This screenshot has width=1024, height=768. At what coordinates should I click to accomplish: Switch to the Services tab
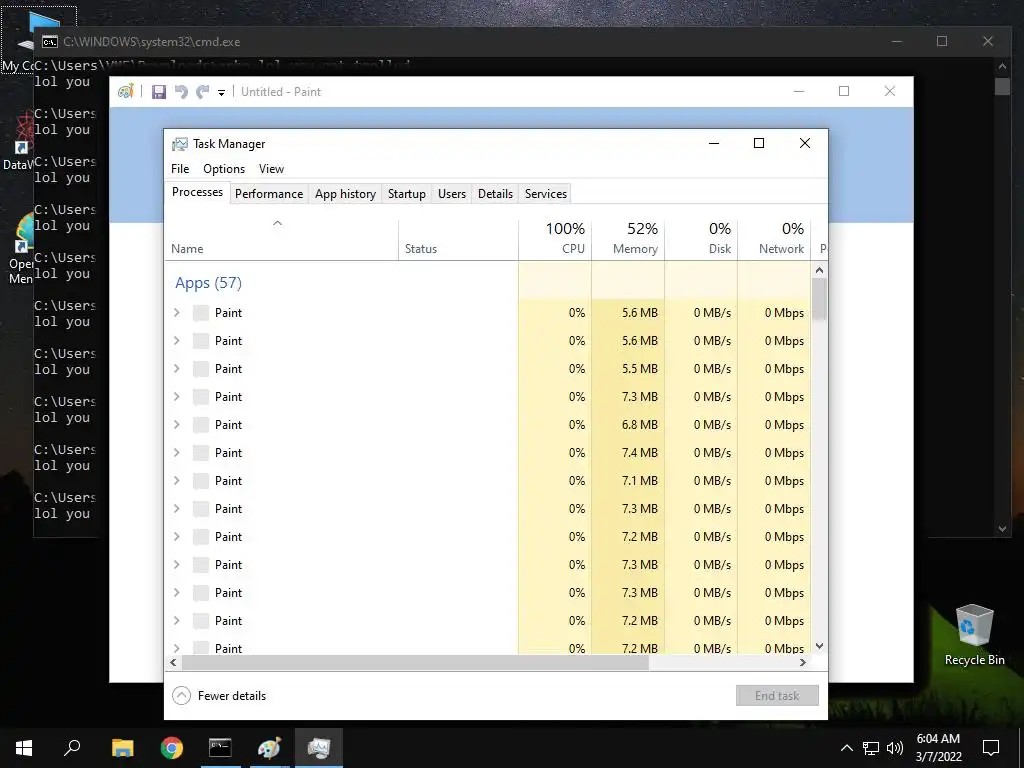point(546,194)
